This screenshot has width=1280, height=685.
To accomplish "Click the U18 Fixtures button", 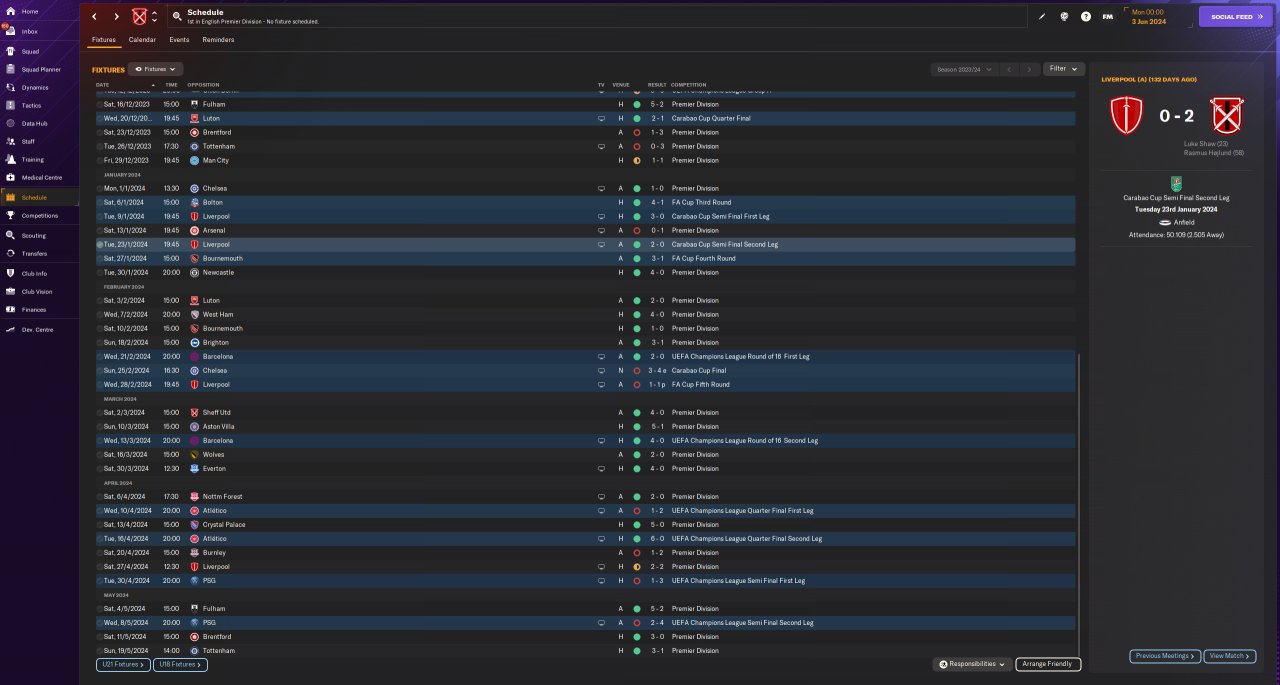I will (180, 664).
